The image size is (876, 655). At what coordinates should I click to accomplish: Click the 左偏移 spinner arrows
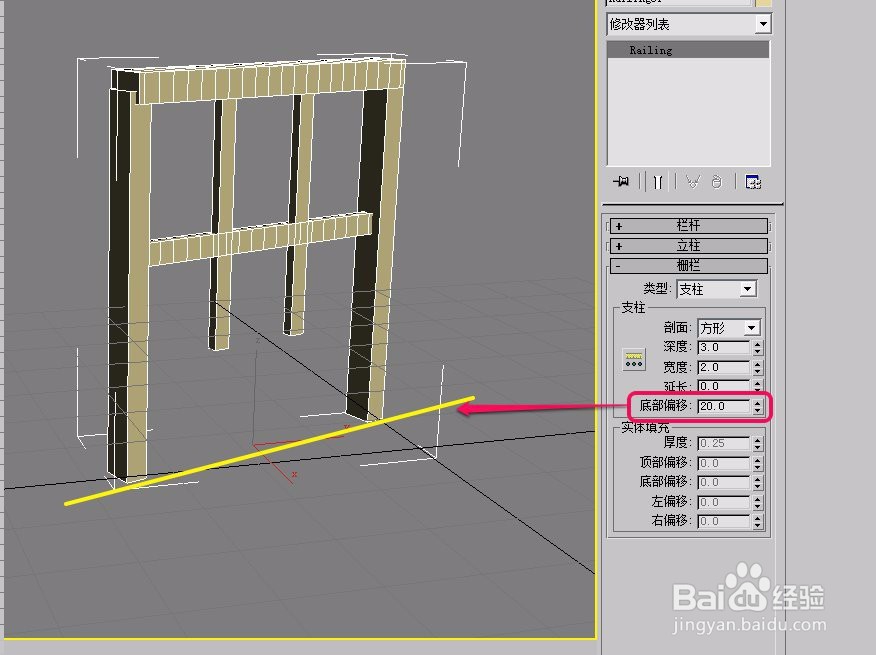tap(758, 503)
